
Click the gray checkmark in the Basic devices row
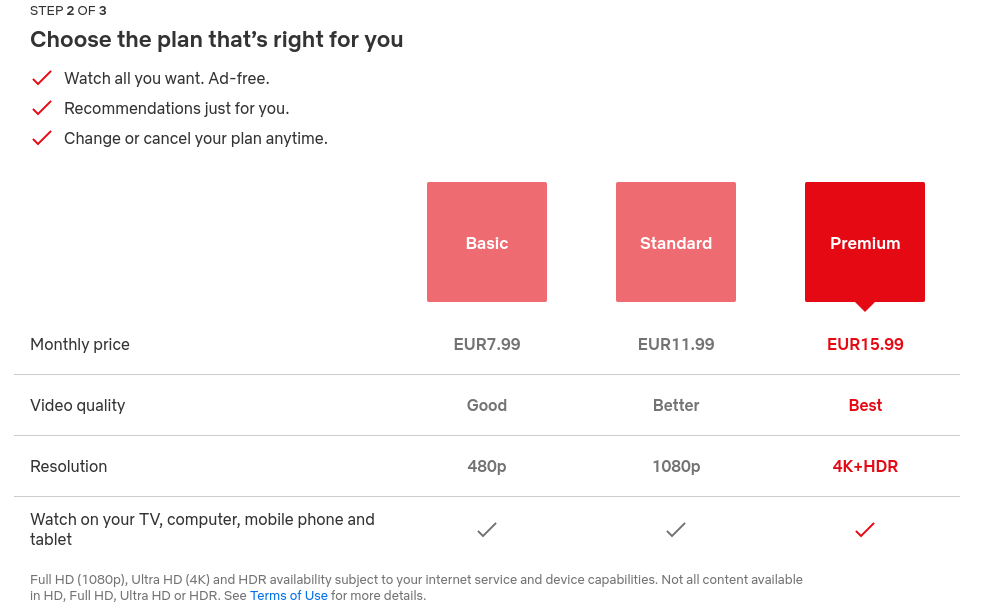487,530
